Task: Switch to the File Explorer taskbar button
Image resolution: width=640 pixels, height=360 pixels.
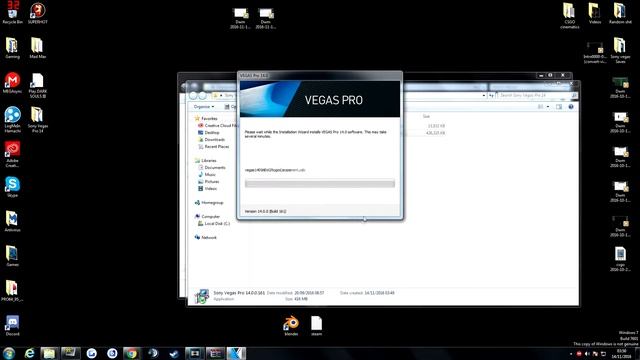Action: click(x=49, y=353)
